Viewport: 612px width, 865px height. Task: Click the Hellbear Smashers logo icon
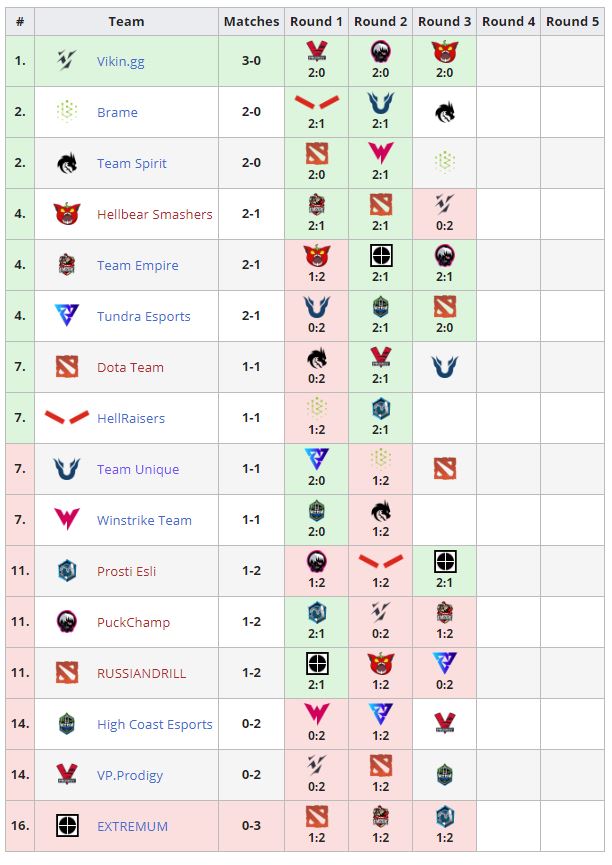(x=67, y=214)
